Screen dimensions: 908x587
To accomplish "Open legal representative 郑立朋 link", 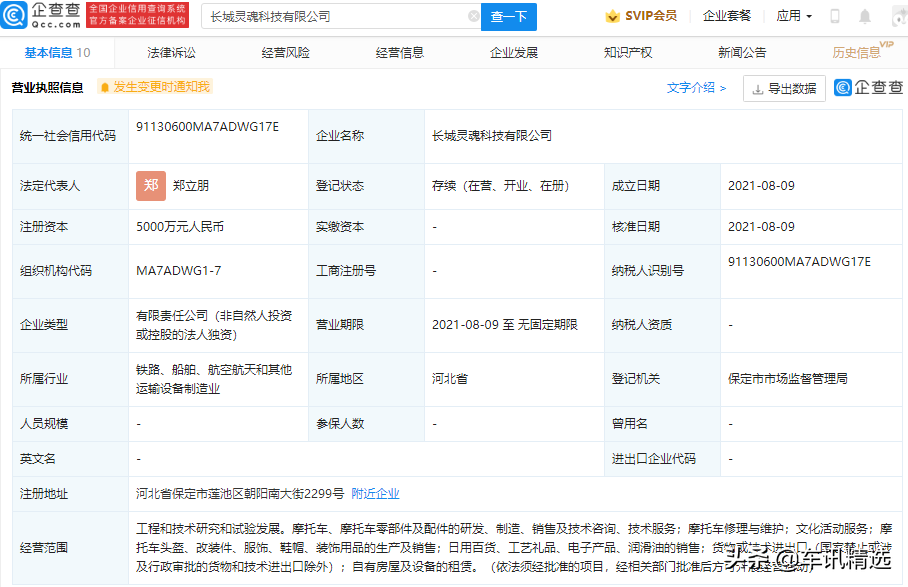I will (x=191, y=186).
